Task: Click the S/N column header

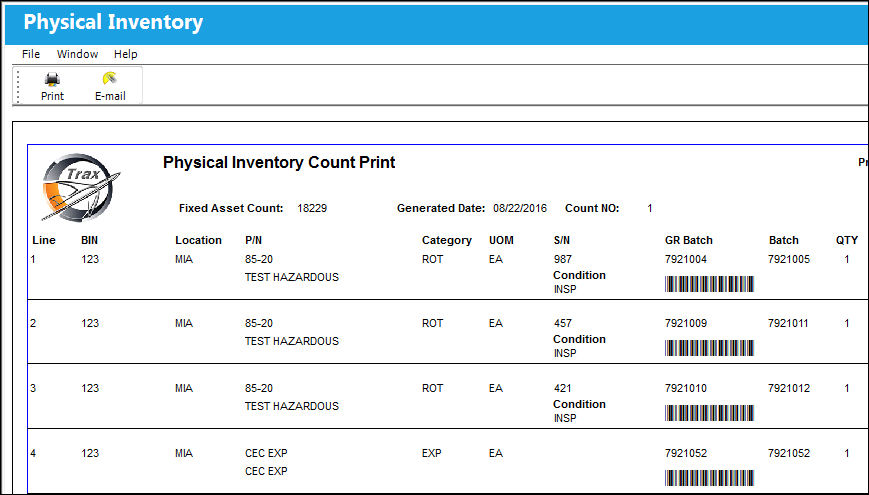Action: point(561,241)
